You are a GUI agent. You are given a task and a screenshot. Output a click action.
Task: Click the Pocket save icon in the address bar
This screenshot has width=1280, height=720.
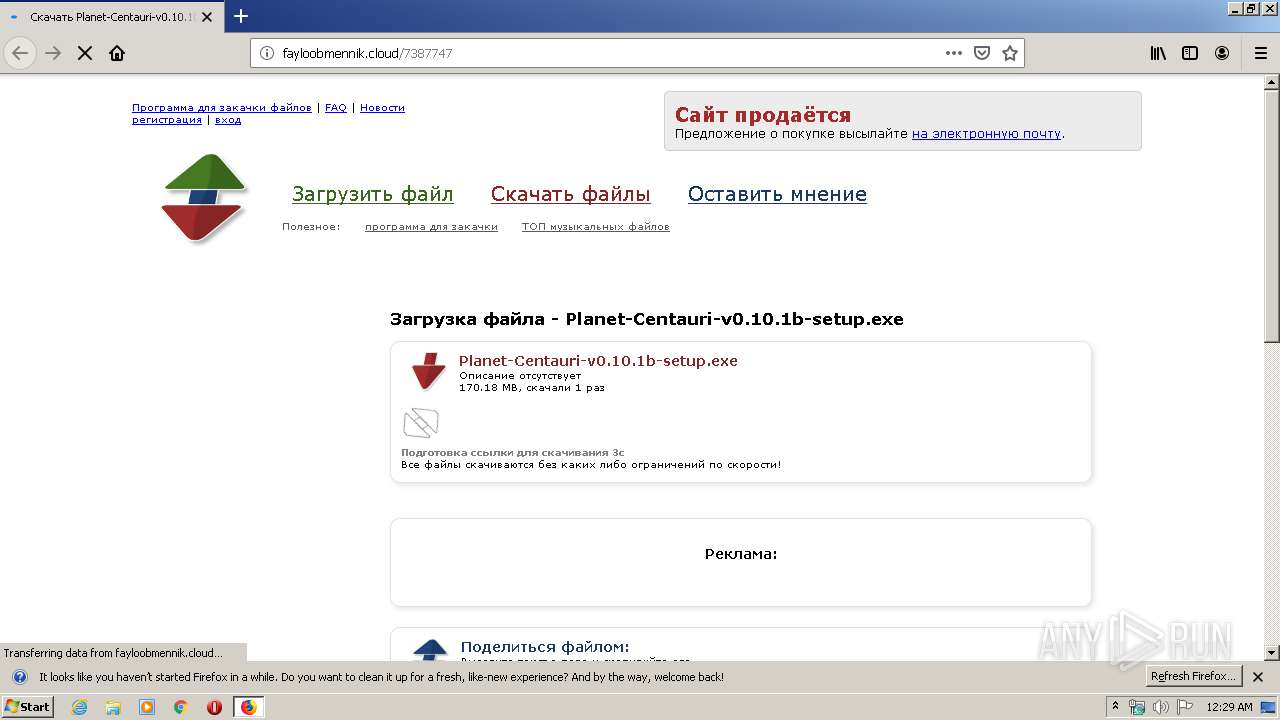point(982,53)
